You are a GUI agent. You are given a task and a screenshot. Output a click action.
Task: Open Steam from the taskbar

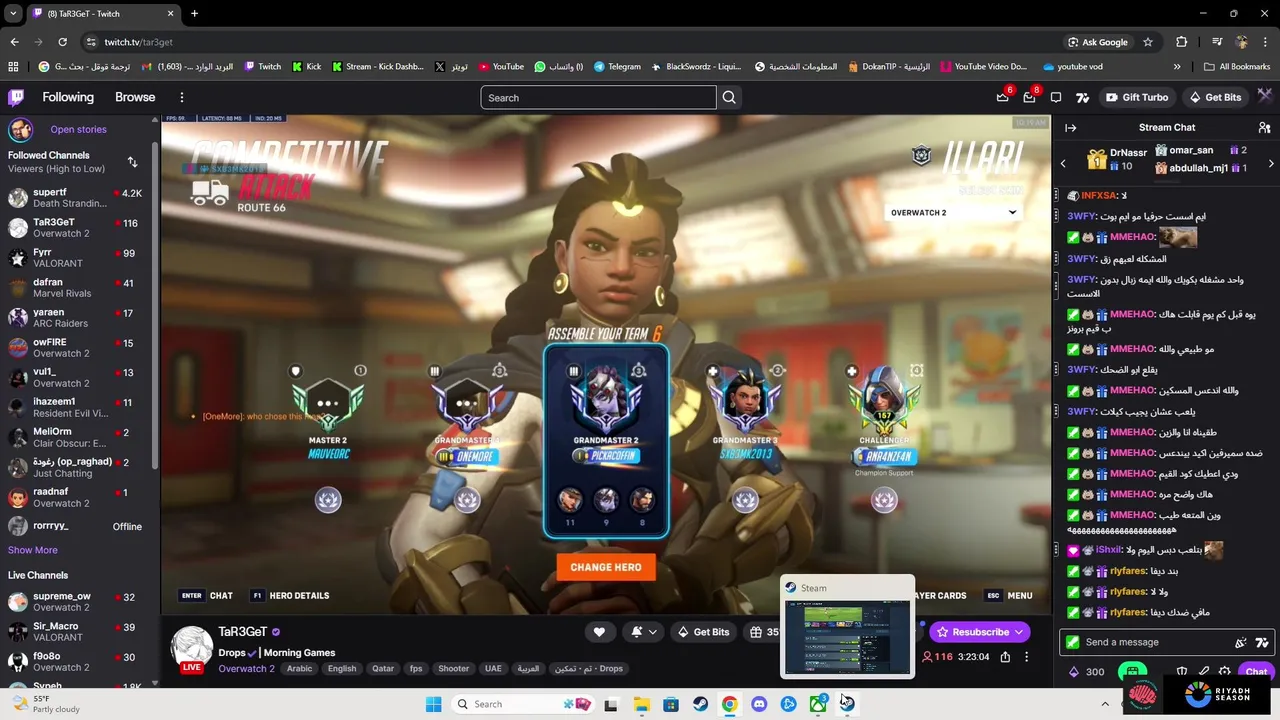tap(700, 704)
